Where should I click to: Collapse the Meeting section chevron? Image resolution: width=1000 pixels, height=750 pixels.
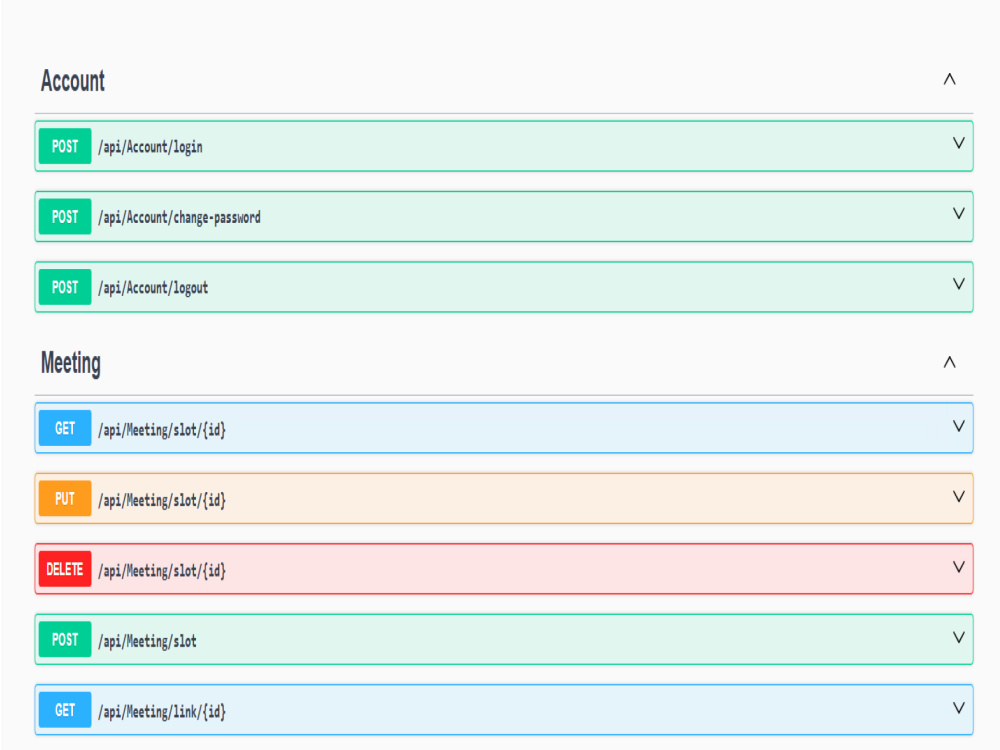949,362
